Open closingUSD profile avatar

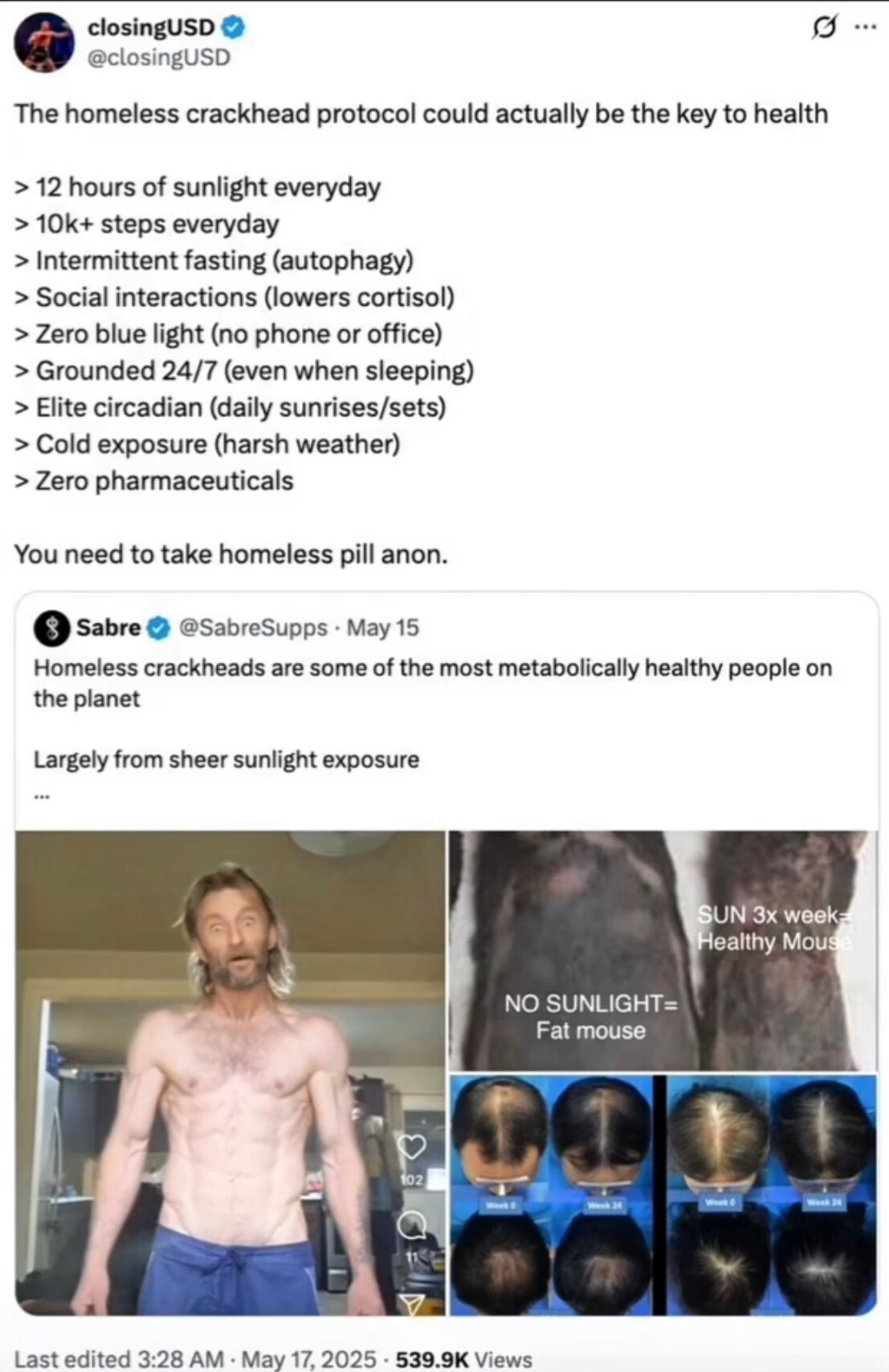coord(43,42)
